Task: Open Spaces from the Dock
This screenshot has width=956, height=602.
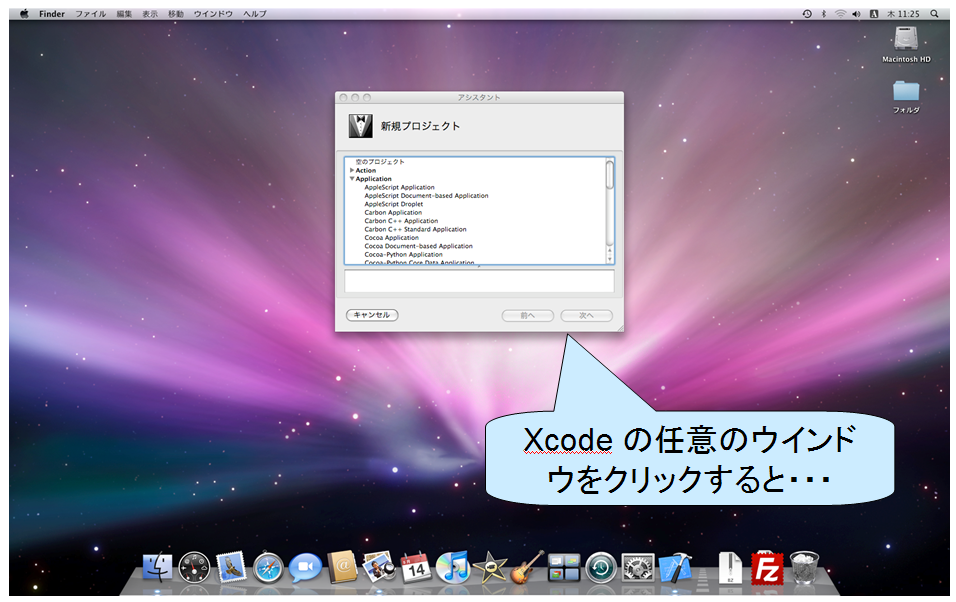Action: click(563, 568)
